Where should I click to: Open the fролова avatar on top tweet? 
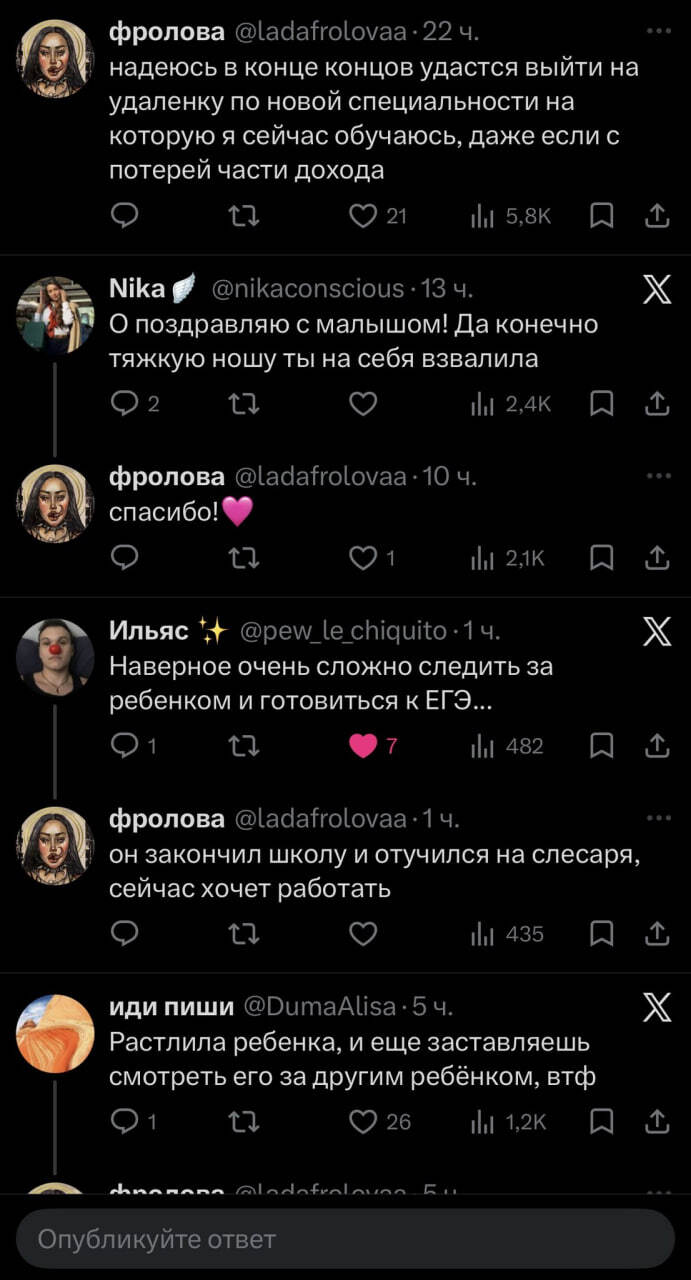click(56, 58)
